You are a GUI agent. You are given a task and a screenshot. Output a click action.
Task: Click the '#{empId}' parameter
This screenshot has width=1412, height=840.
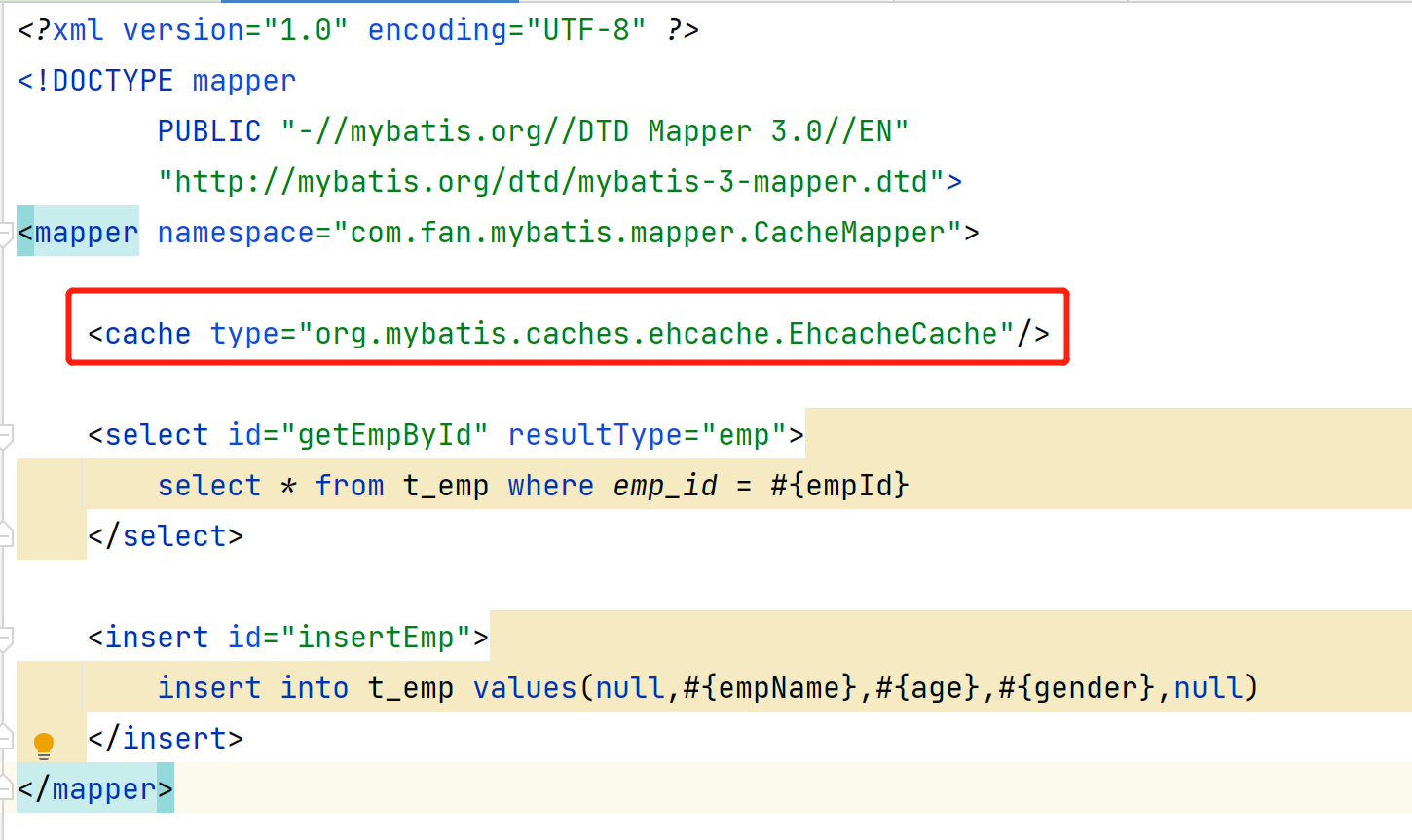point(839,485)
